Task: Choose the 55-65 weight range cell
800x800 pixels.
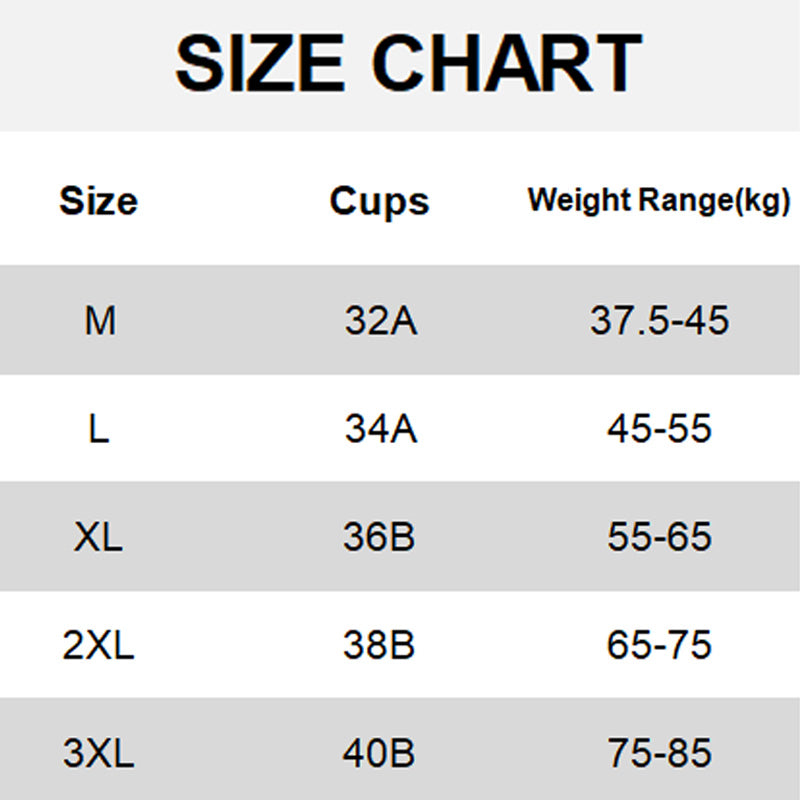Action: point(659,537)
